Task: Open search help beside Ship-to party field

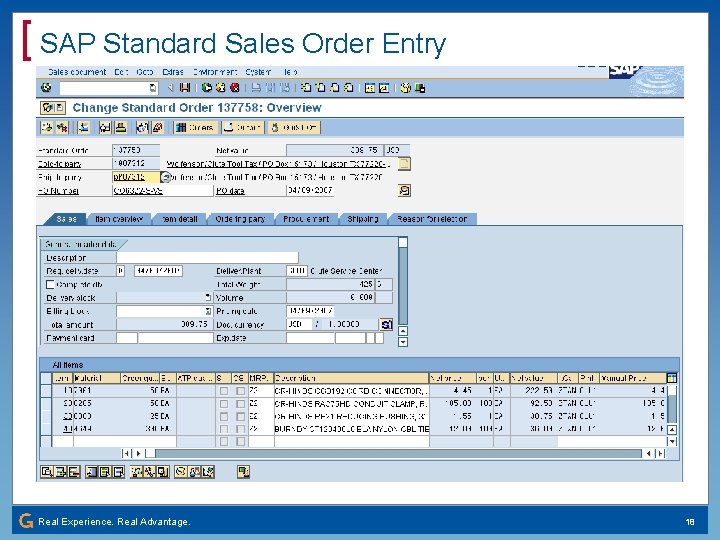Action: (x=166, y=177)
